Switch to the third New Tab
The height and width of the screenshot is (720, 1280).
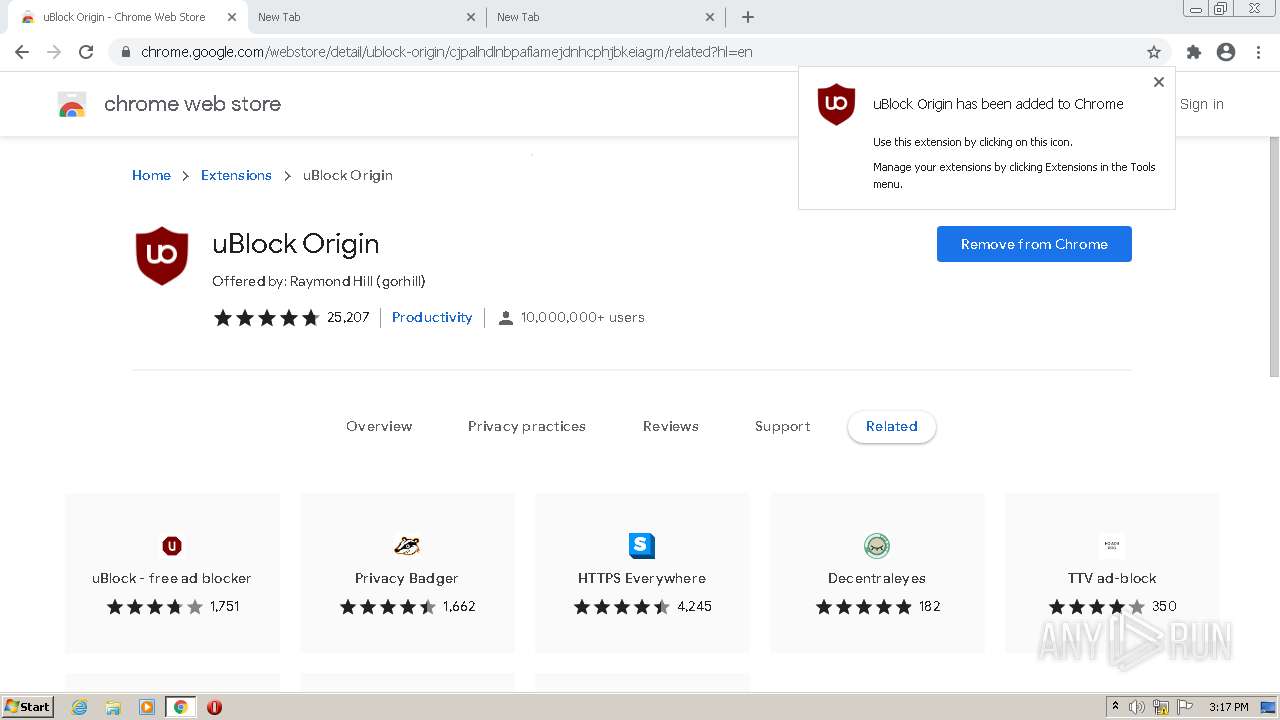click(x=605, y=17)
